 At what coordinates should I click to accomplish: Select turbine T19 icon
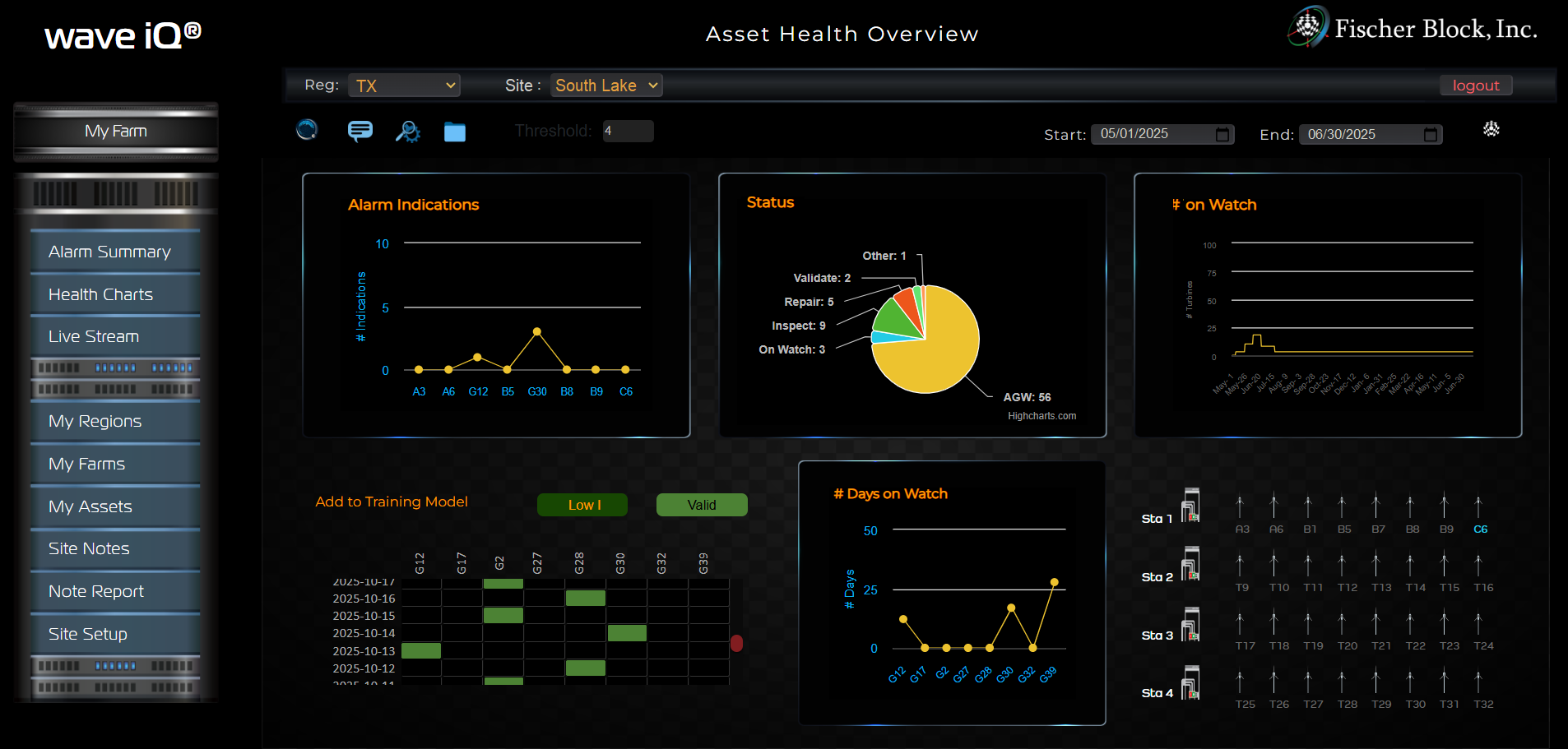click(1308, 623)
